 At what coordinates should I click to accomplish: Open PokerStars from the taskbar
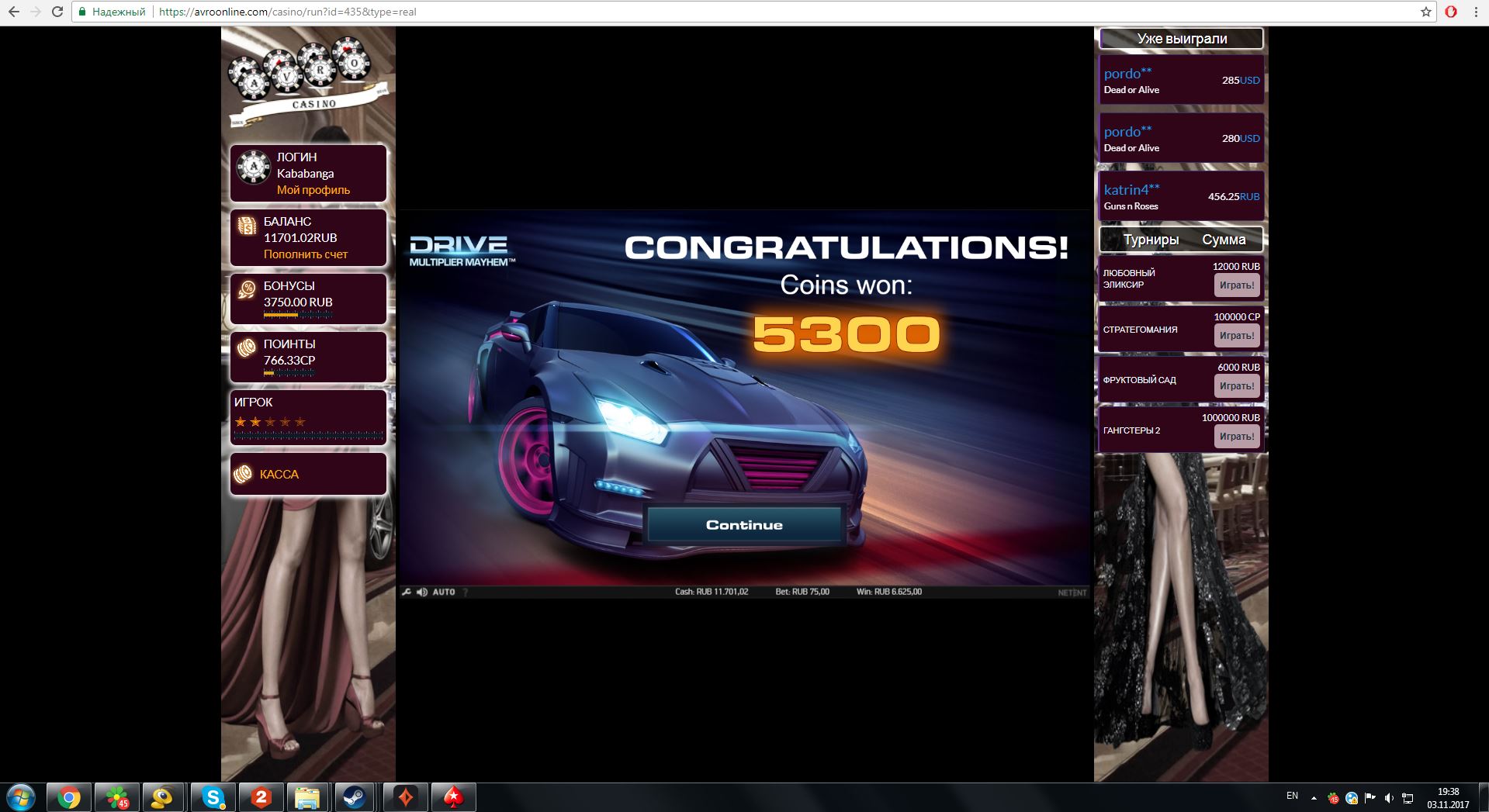click(x=453, y=797)
